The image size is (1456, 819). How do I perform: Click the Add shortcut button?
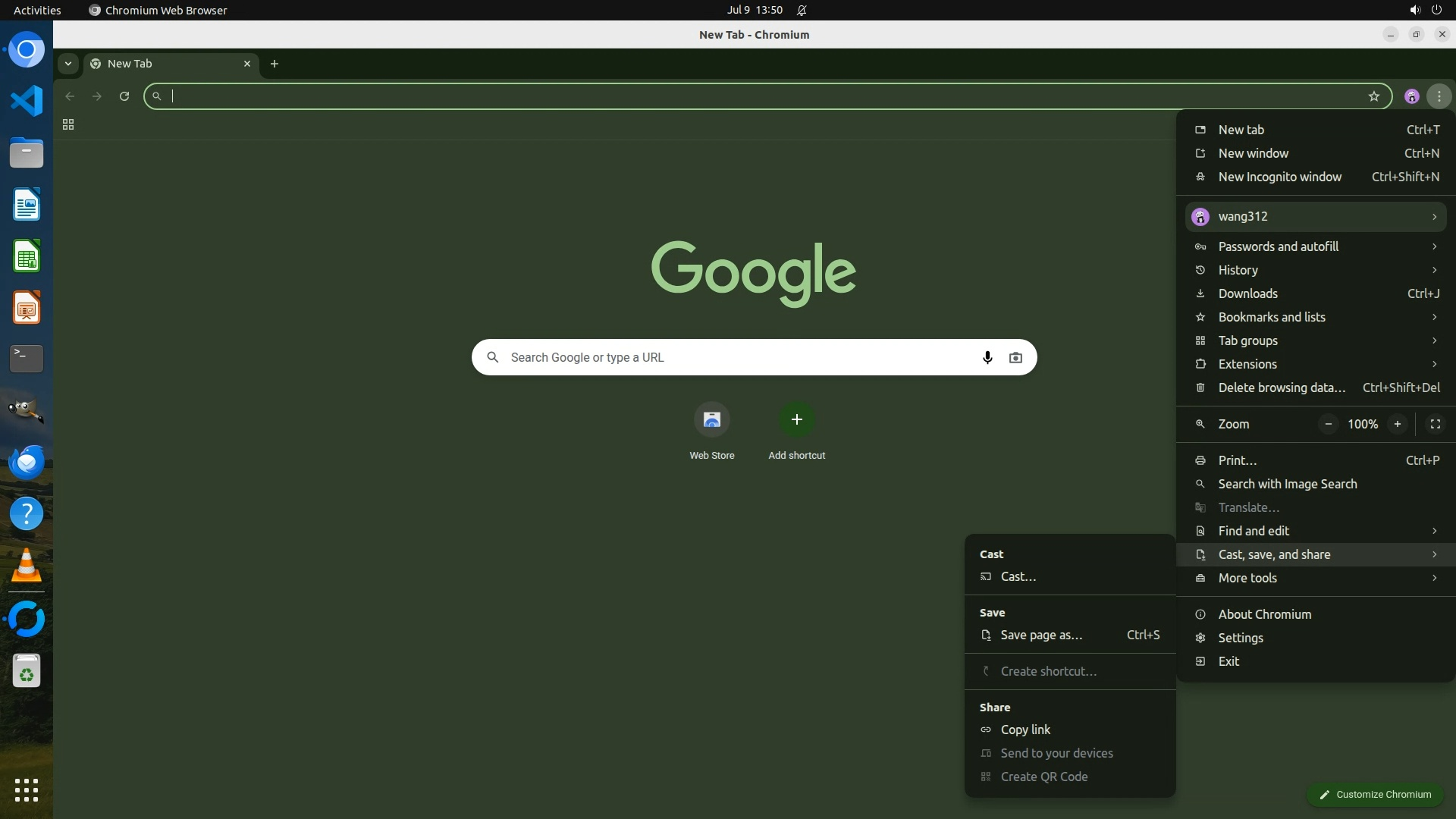coord(796,419)
